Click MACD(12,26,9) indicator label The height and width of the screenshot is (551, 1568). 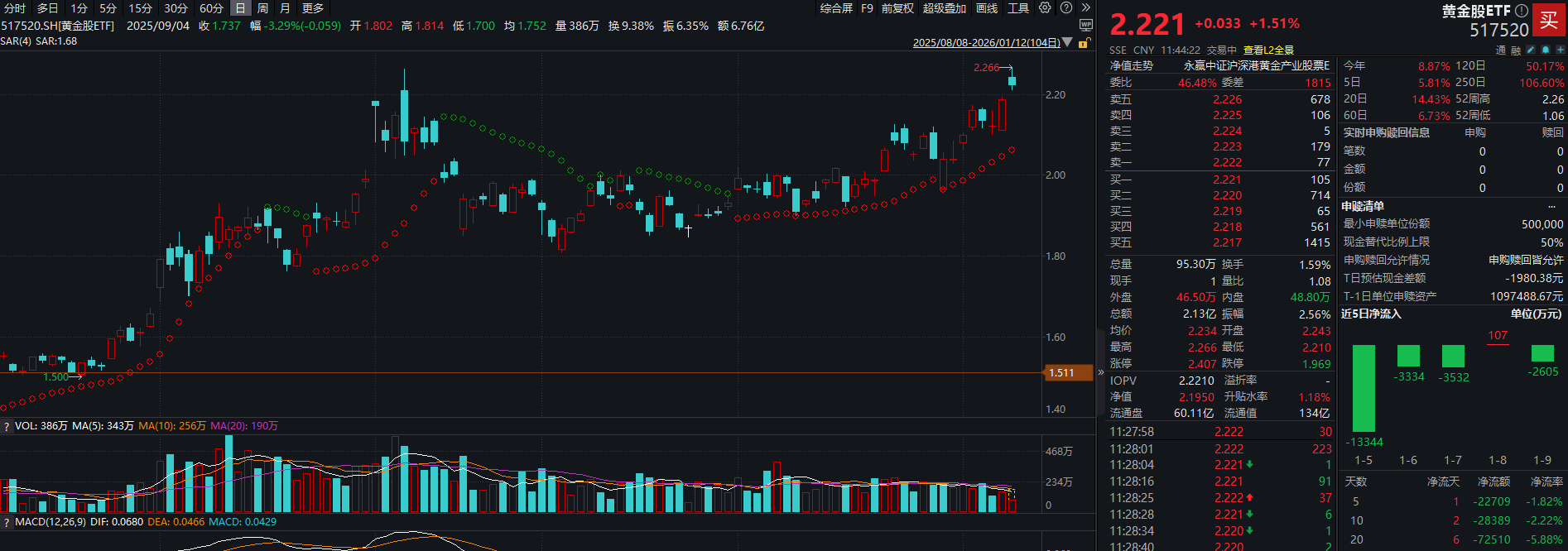(x=51, y=522)
